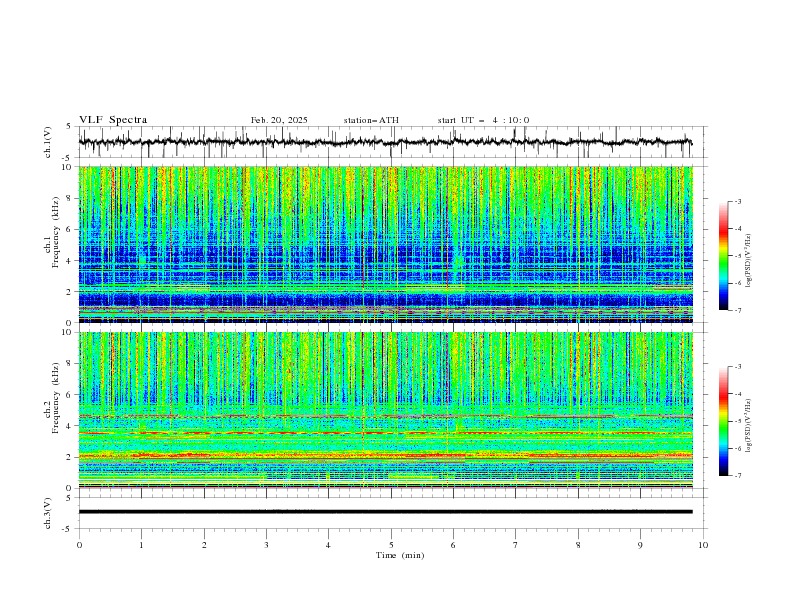792x612 pixels.
Task: Click the VLF Spectra title text
Action: pyautogui.click(x=113, y=120)
